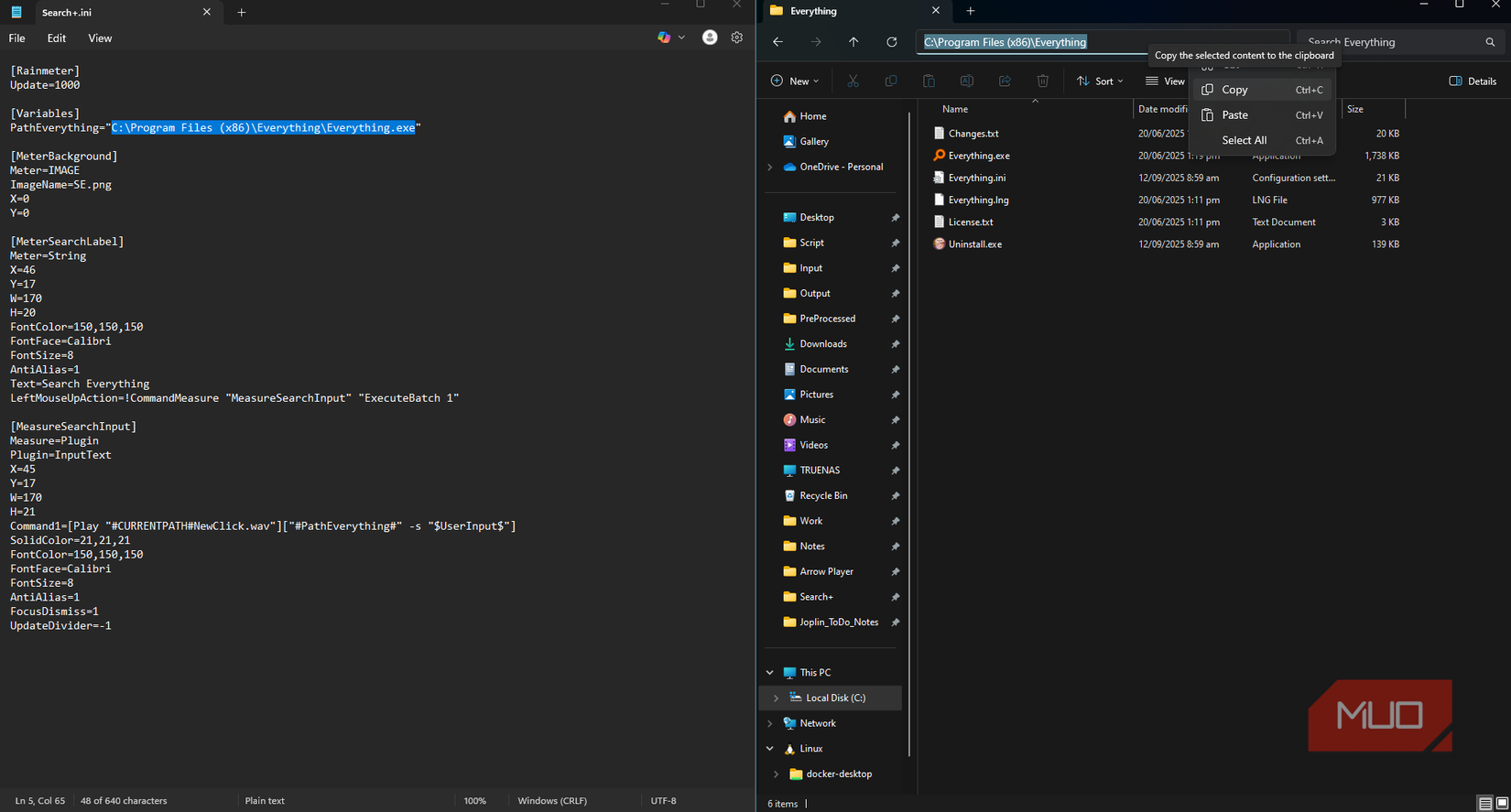Click Select All in context menu
Screen dimensions: 1511x812
point(1244,140)
